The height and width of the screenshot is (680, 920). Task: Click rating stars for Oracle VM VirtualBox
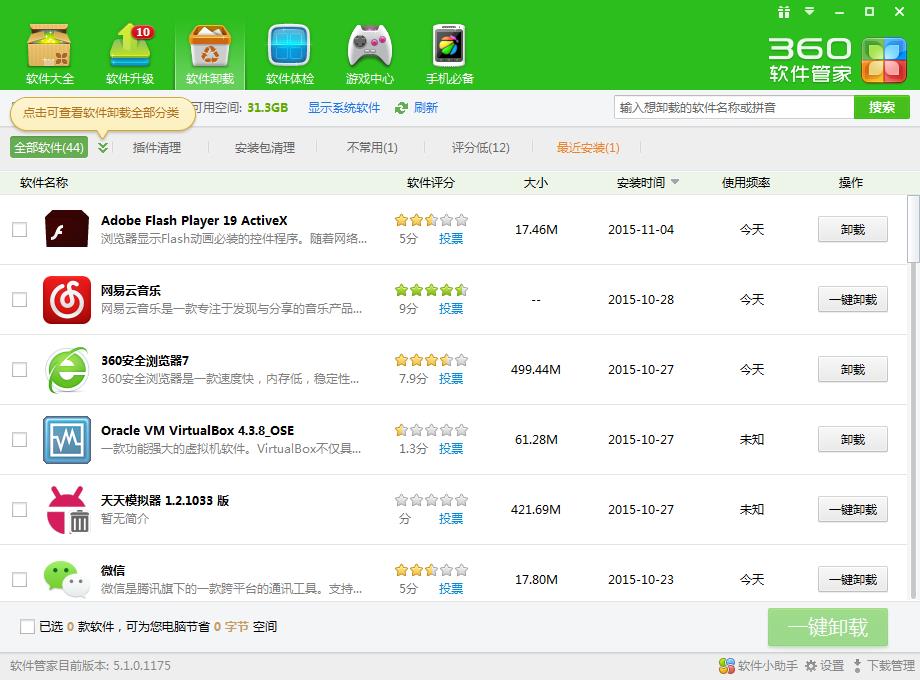tap(431, 430)
